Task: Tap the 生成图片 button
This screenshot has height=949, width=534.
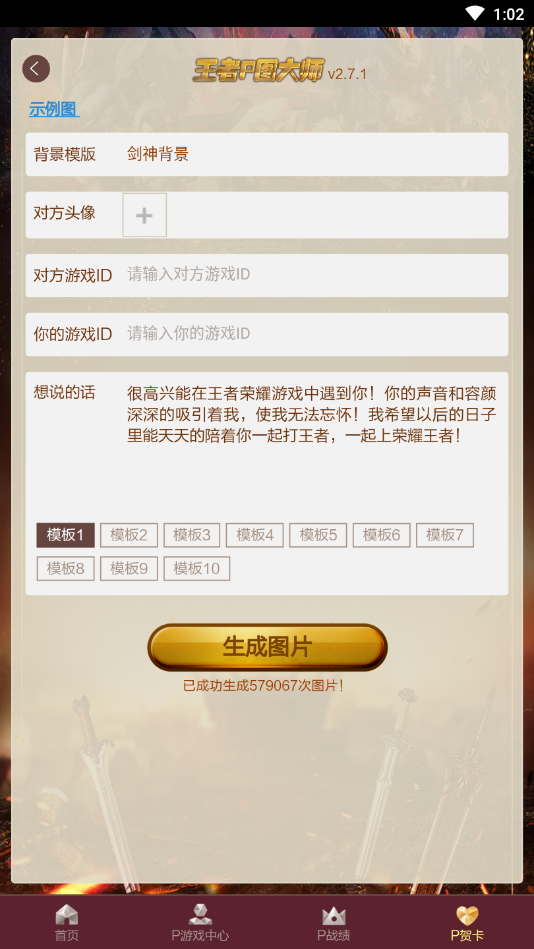Action: 267,647
